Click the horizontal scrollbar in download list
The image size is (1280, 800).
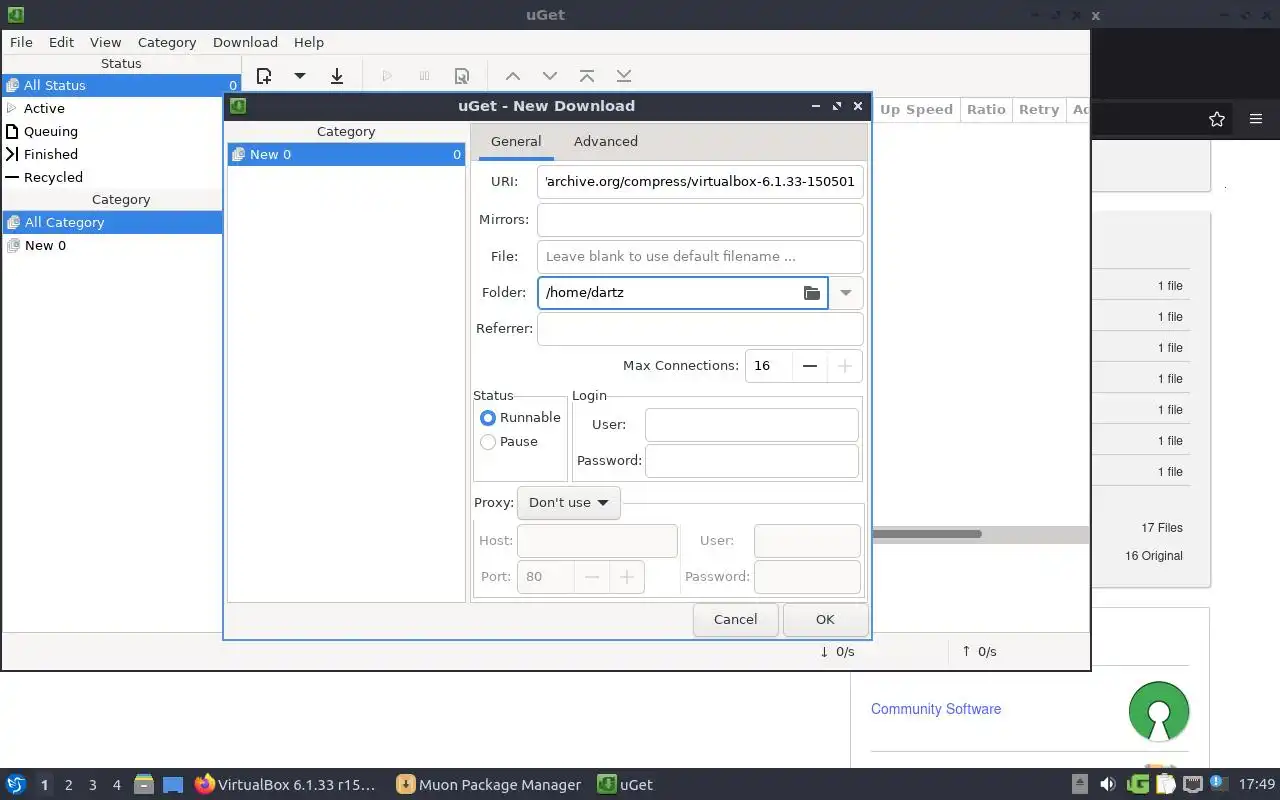tap(927, 534)
